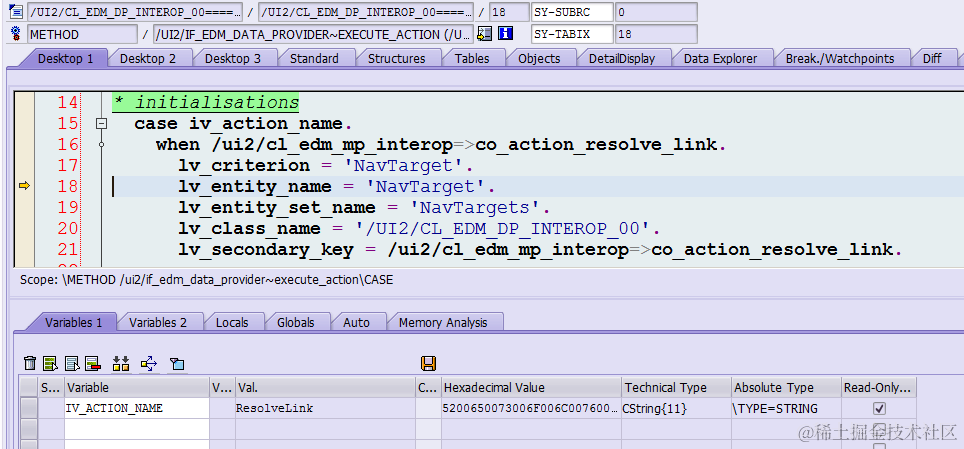Open the Objects tab
This screenshot has width=964, height=449.
(539, 58)
